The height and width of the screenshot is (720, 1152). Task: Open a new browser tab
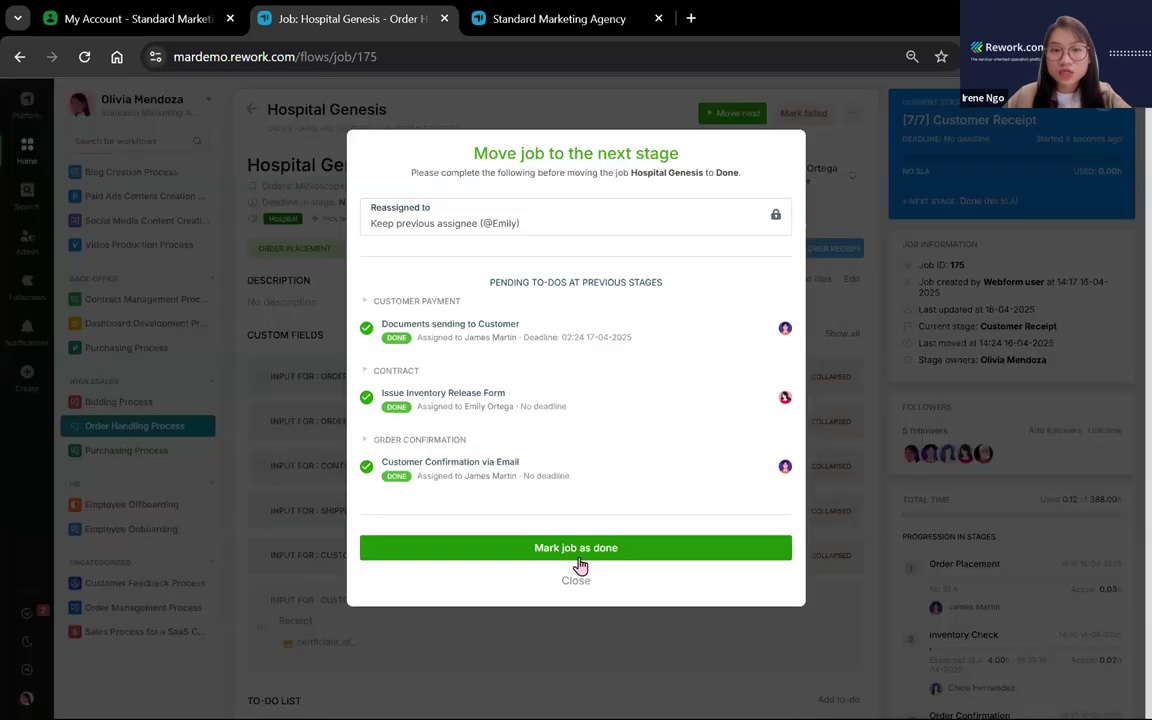pyautogui.click(x=691, y=18)
